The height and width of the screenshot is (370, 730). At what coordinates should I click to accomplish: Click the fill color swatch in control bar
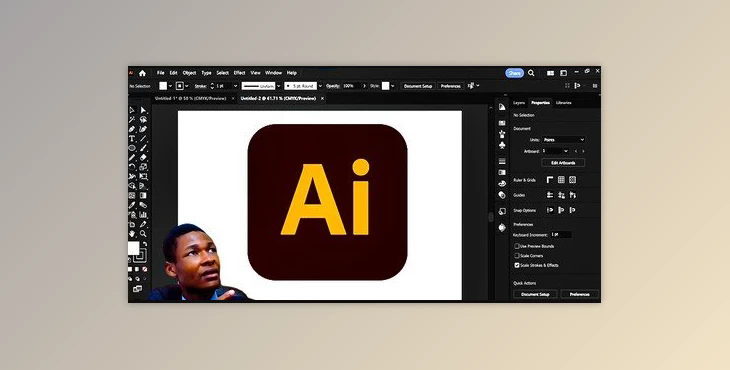point(163,86)
